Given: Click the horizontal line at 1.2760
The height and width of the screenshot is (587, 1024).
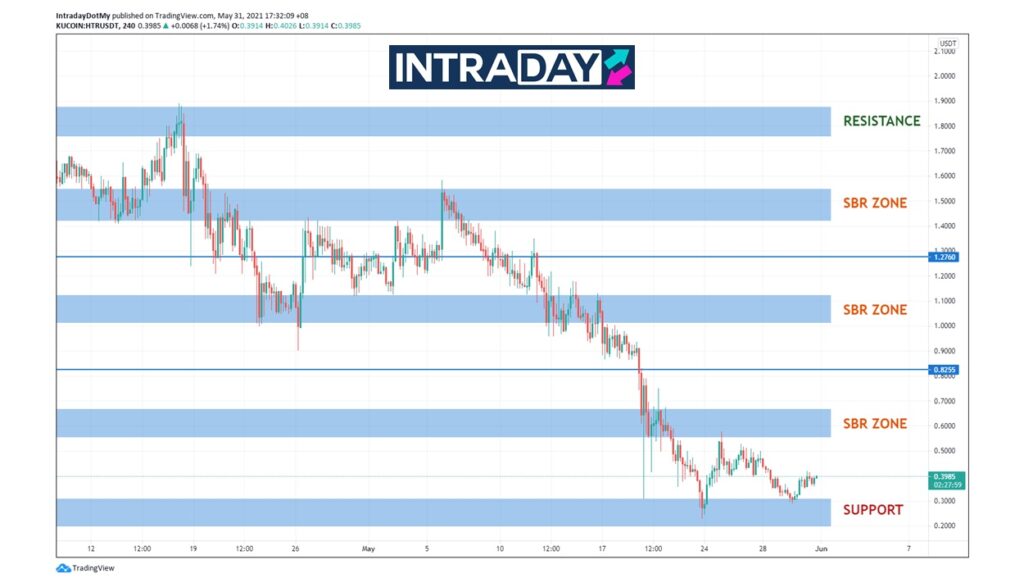Looking at the screenshot, I should click(600, 257).
